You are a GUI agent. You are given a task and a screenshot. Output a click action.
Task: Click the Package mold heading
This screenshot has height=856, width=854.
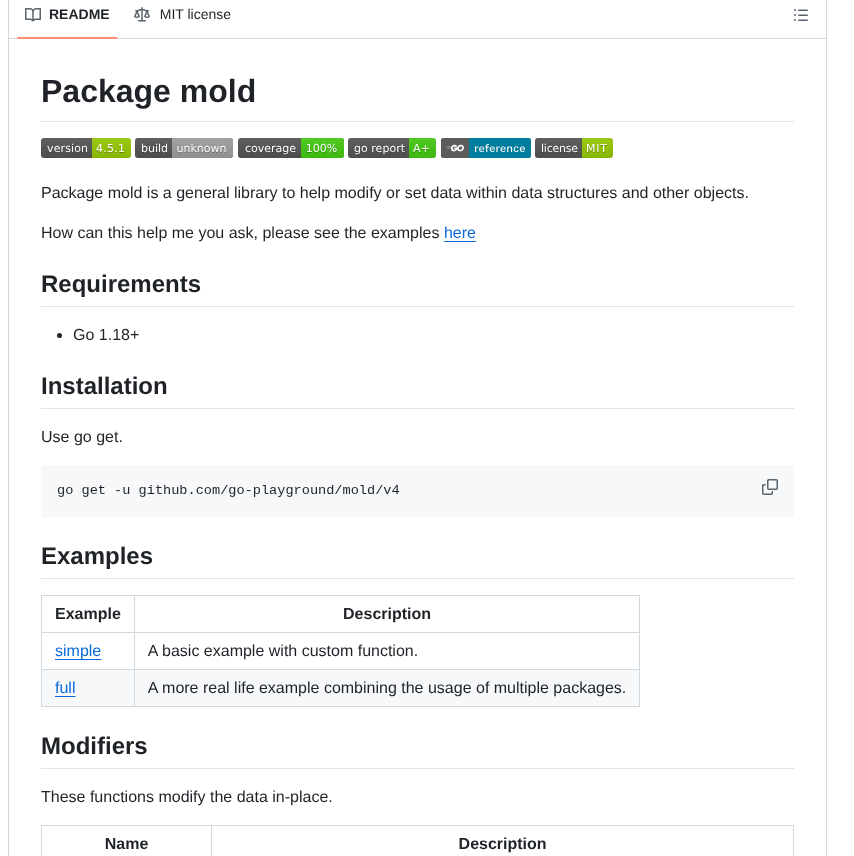click(x=148, y=91)
